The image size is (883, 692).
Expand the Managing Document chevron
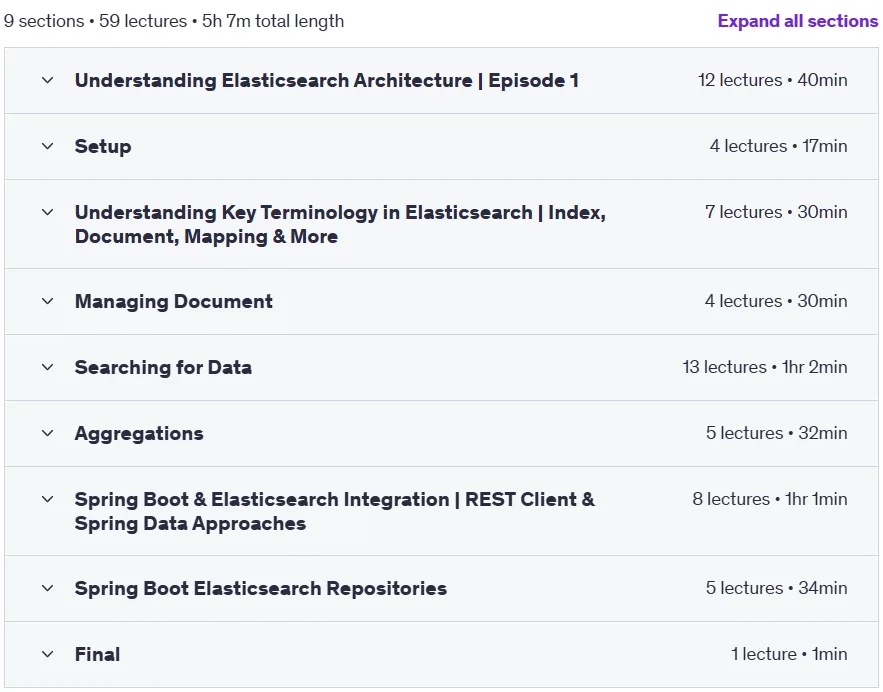[x=48, y=301]
